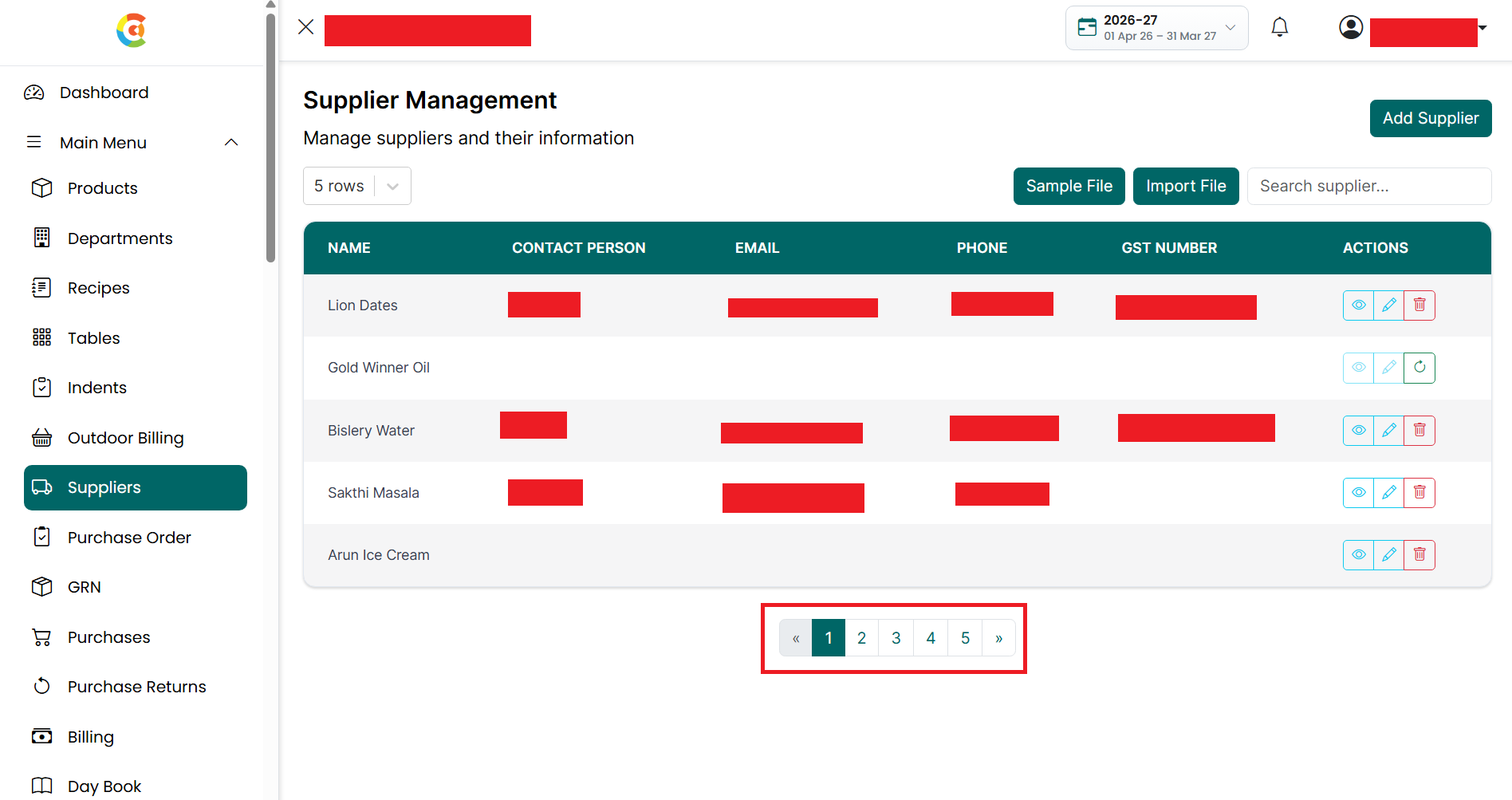
Task: Delete the Lion Dates supplier
Action: [x=1419, y=305]
